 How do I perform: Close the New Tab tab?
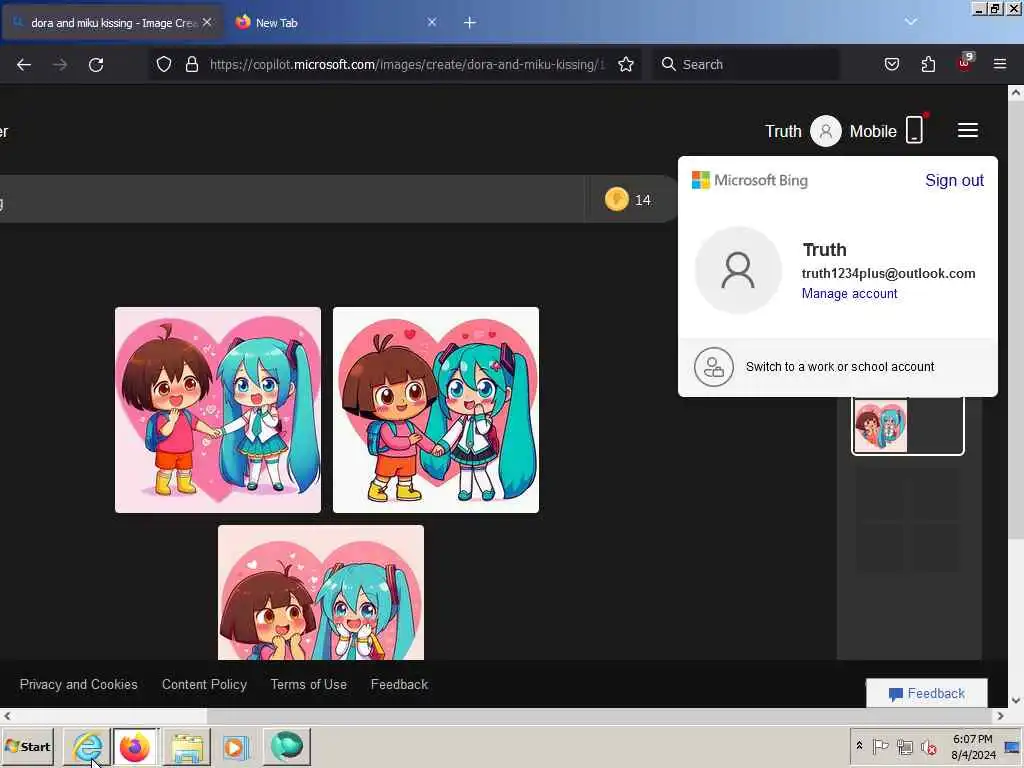click(432, 22)
